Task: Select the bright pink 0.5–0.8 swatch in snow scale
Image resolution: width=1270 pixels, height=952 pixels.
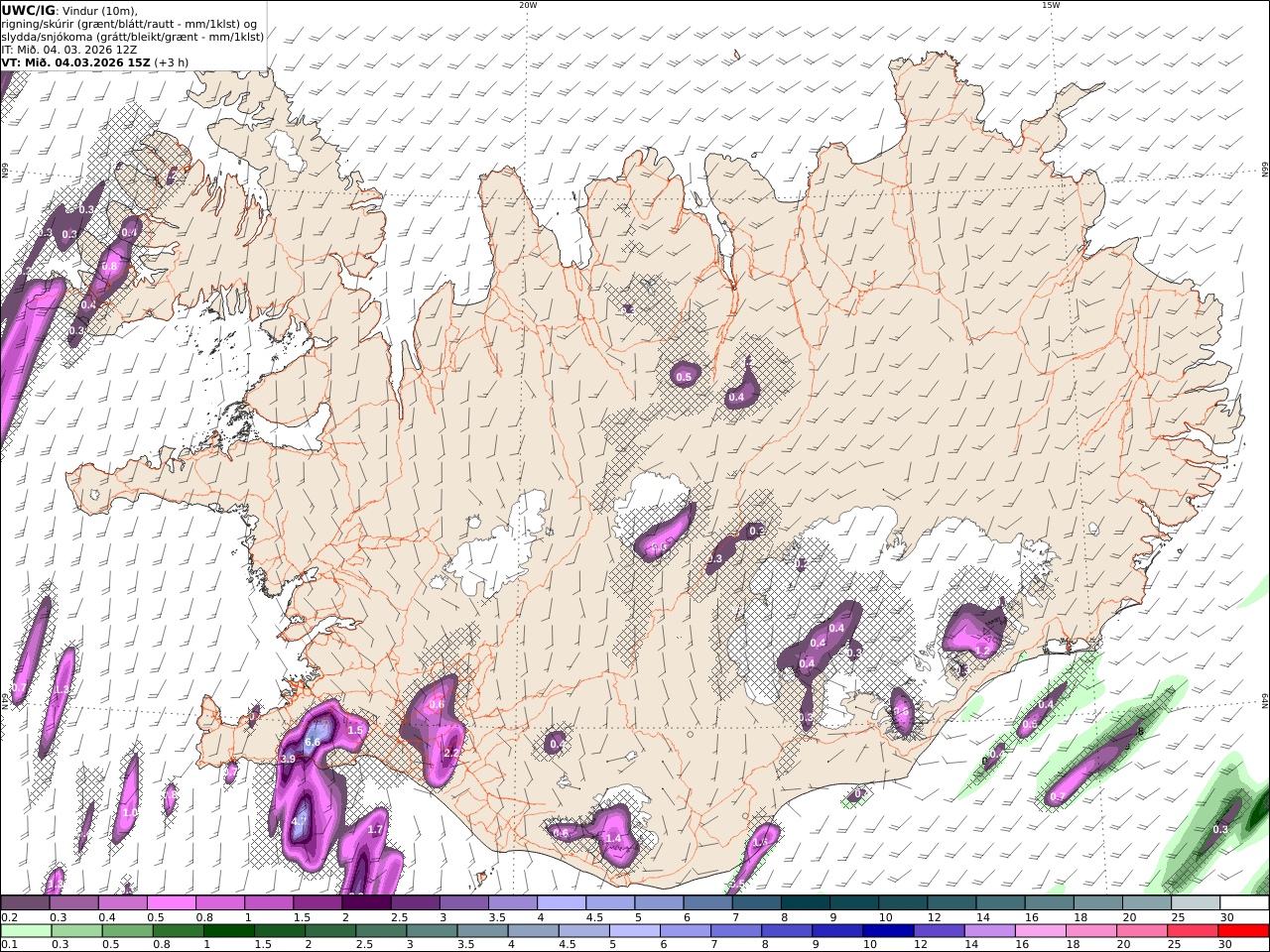Action: pos(171,903)
